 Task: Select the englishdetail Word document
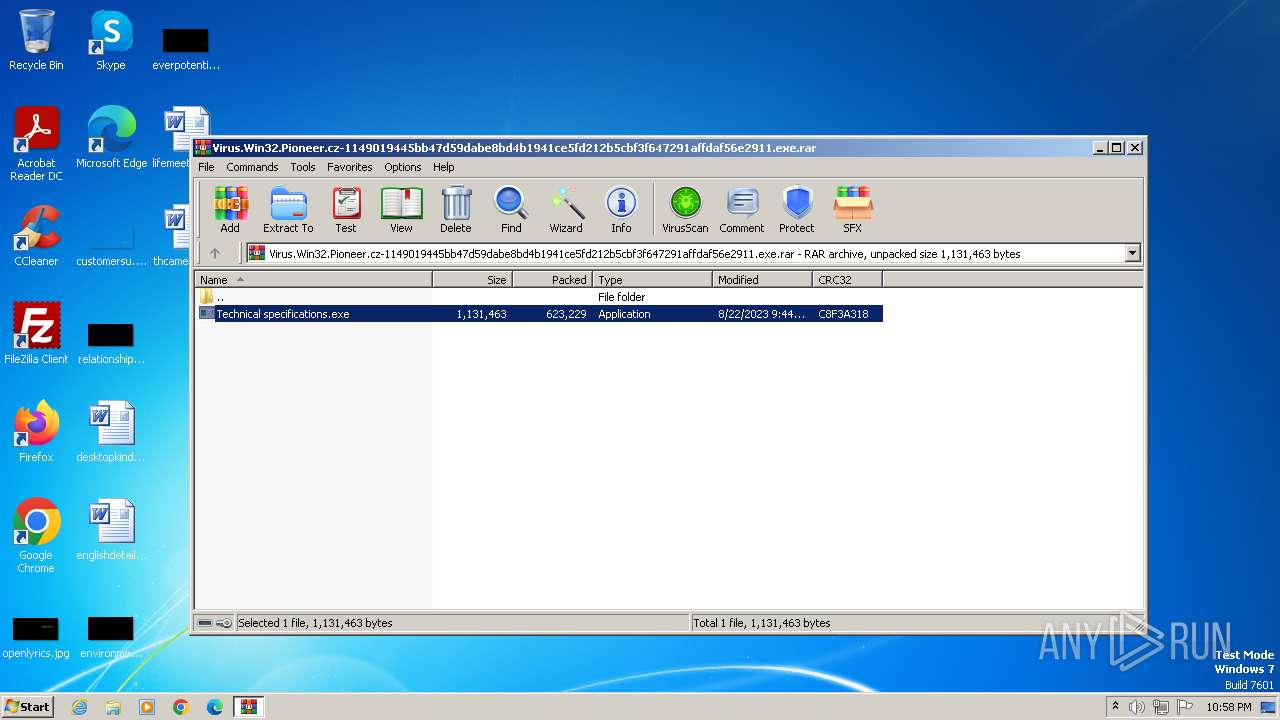111,530
